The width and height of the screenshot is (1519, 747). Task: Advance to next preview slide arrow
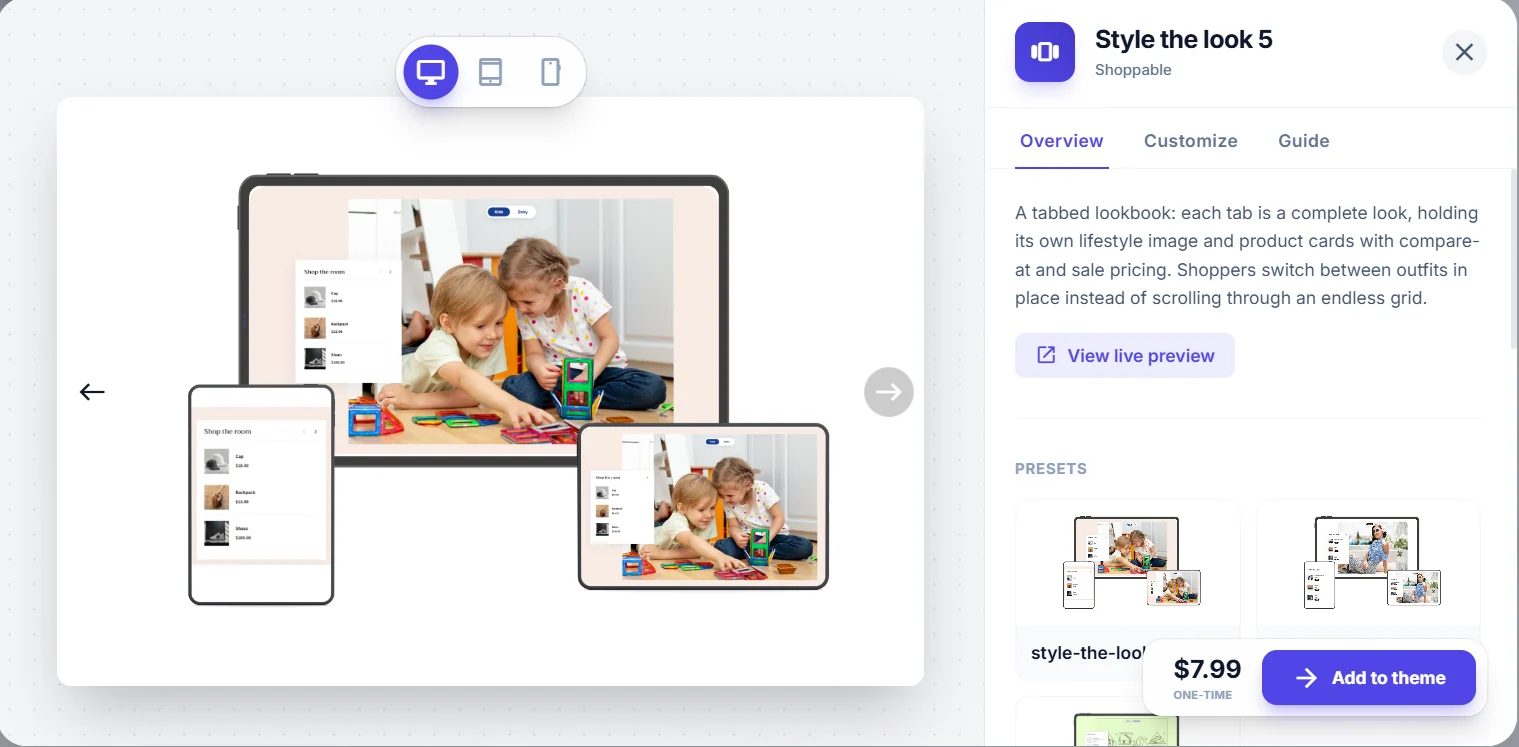point(889,392)
